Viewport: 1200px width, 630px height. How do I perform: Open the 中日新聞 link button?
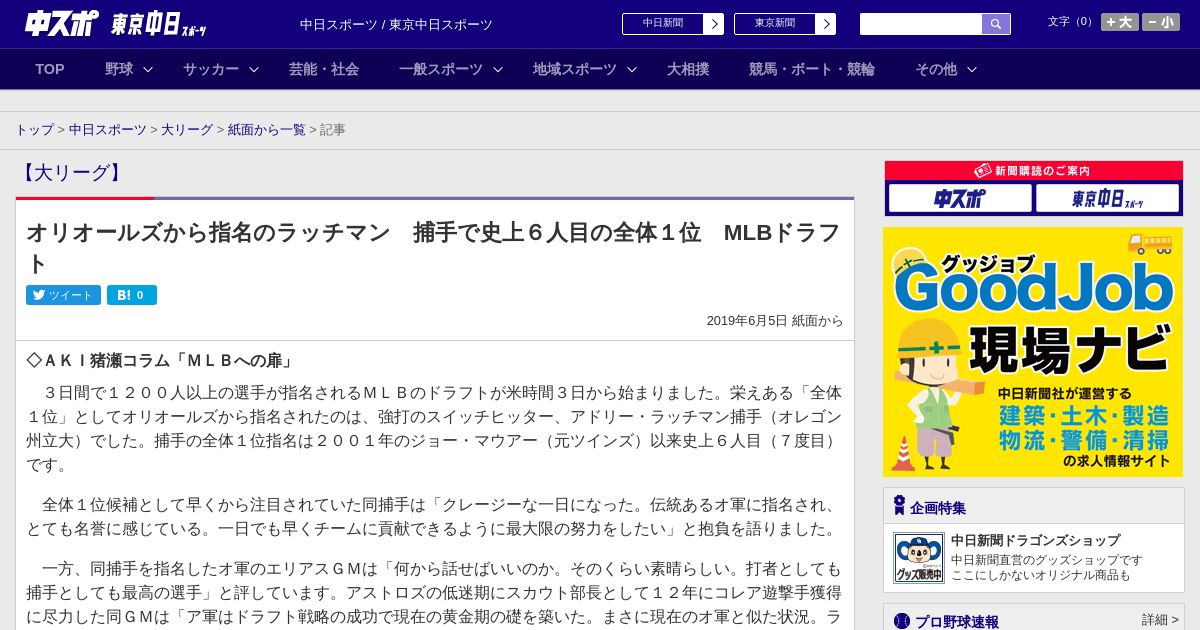[662, 24]
